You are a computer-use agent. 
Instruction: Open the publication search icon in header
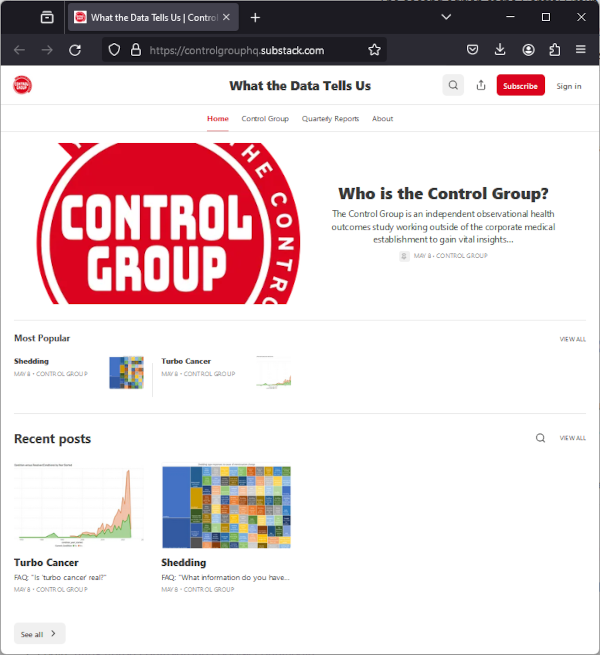click(453, 85)
